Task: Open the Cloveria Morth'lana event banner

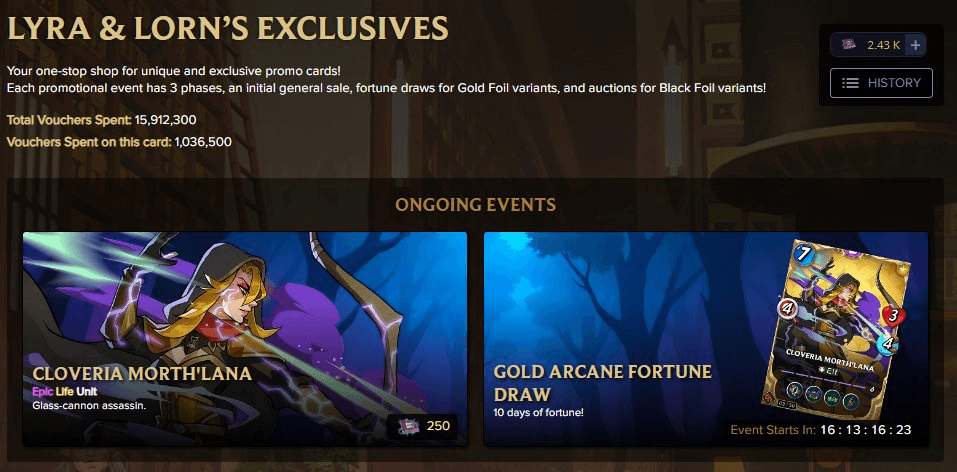Action: 245,339
